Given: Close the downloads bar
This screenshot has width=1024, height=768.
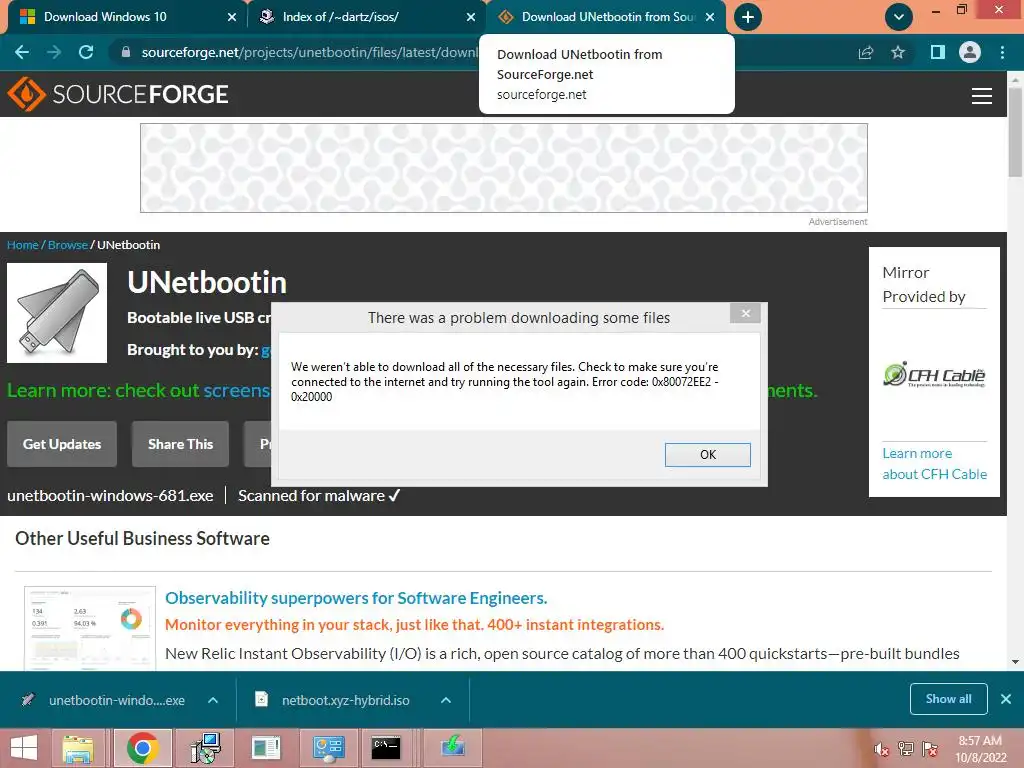Looking at the screenshot, I should tap(1006, 699).
